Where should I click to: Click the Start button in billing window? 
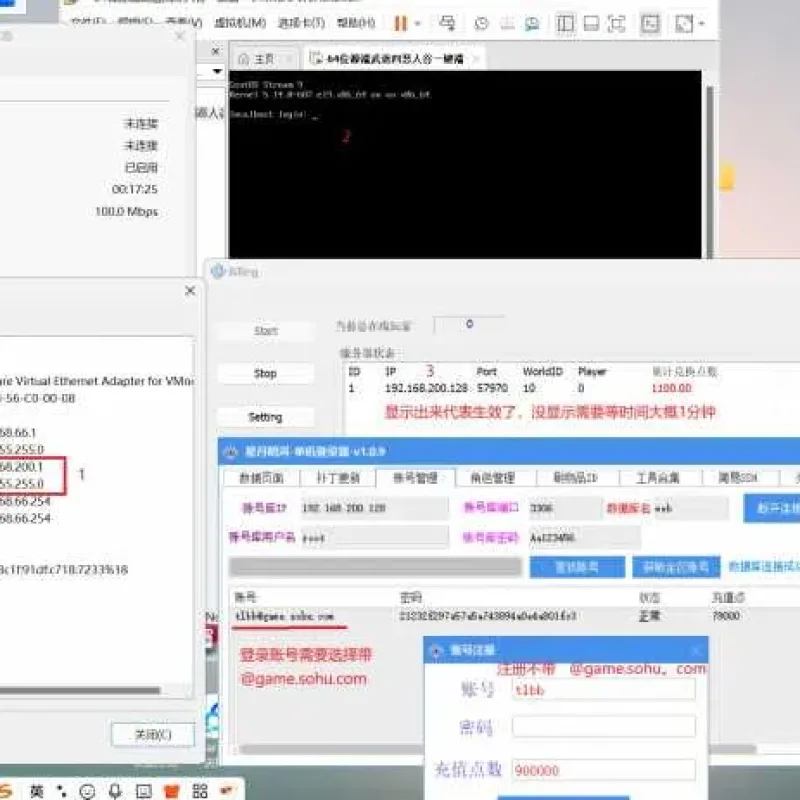point(266,331)
